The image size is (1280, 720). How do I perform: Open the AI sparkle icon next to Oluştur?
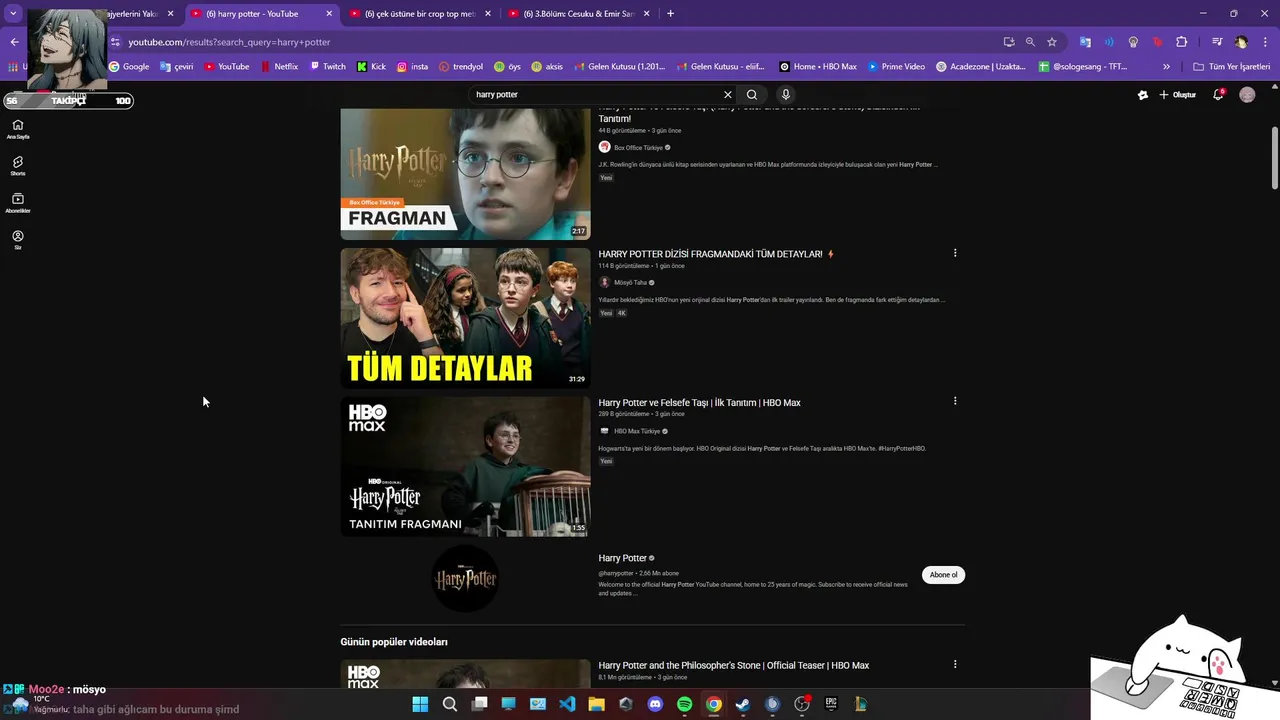point(1143,94)
